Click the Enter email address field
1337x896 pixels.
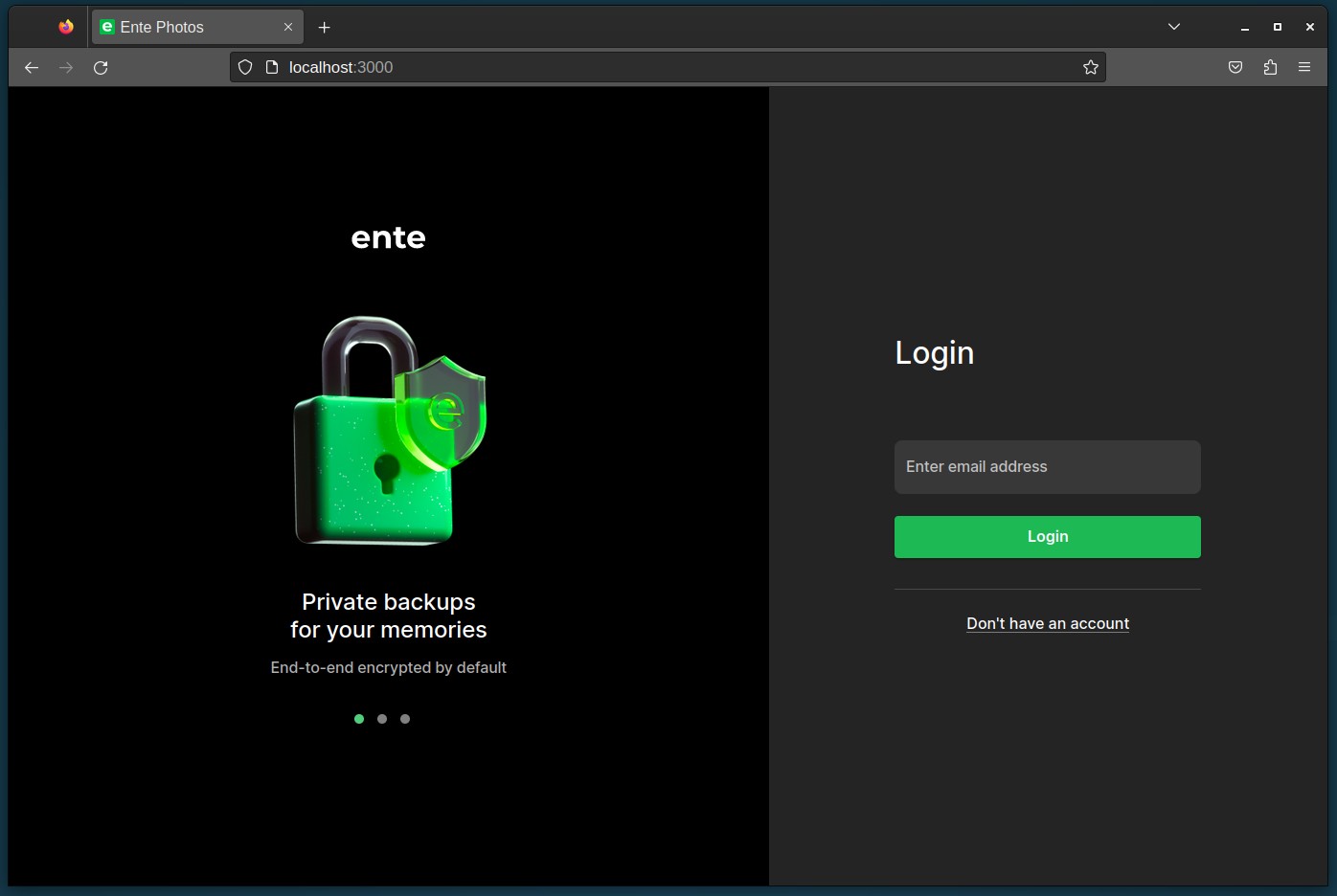(1048, 467)
